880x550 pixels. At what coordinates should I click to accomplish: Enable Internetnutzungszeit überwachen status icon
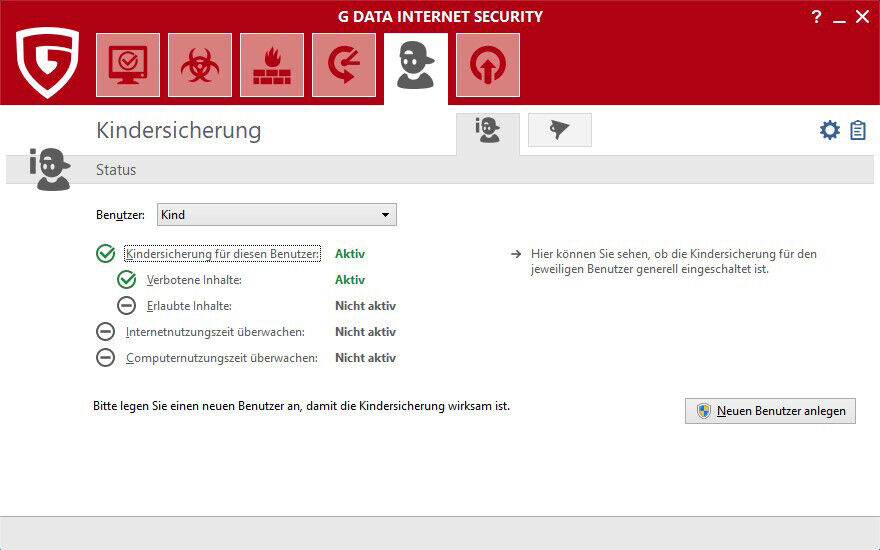(x=105, y=332)
